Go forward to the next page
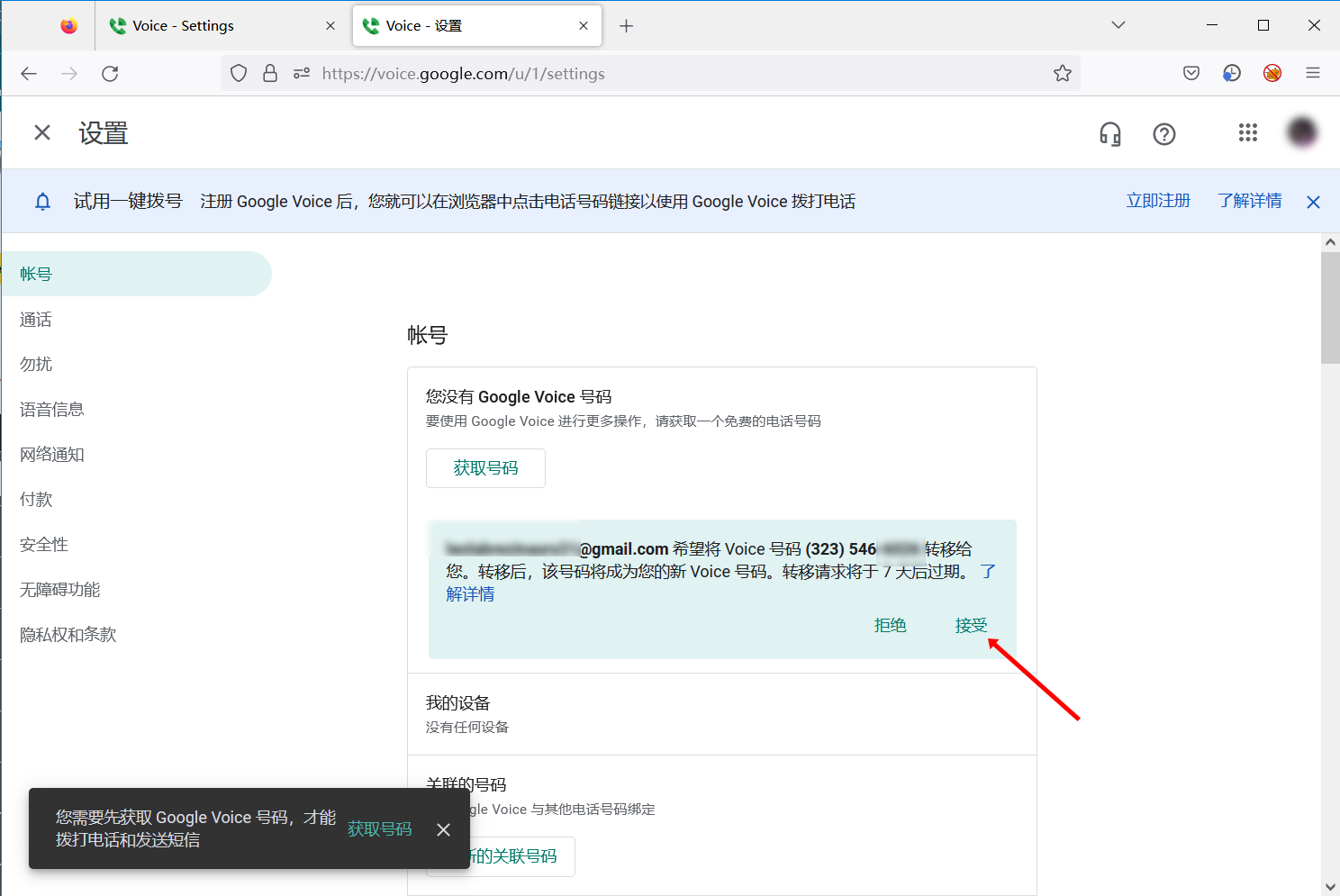The image size is (1340, 896). point(69,74)
